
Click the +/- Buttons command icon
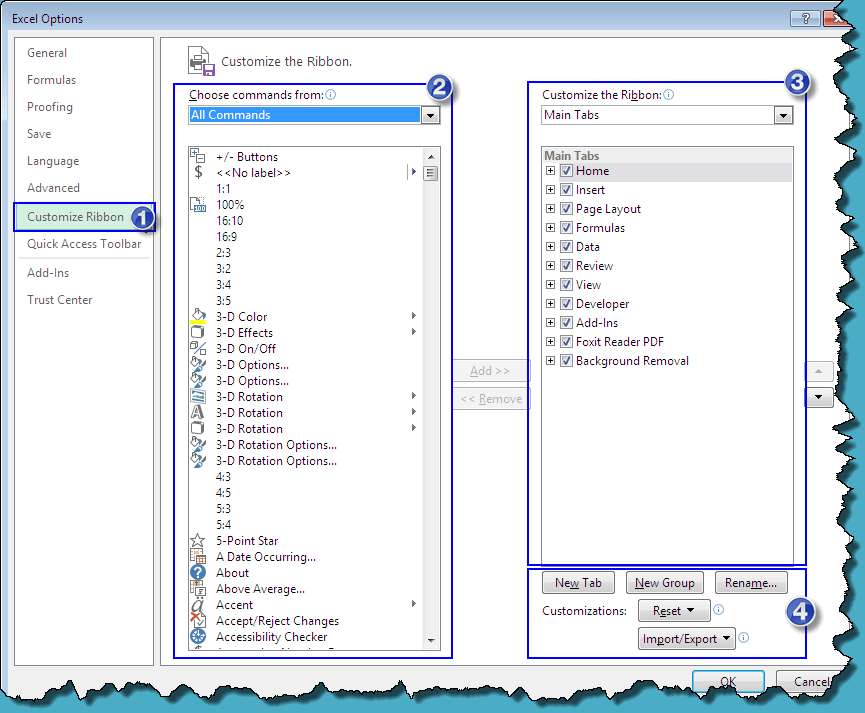pos(197,156)
